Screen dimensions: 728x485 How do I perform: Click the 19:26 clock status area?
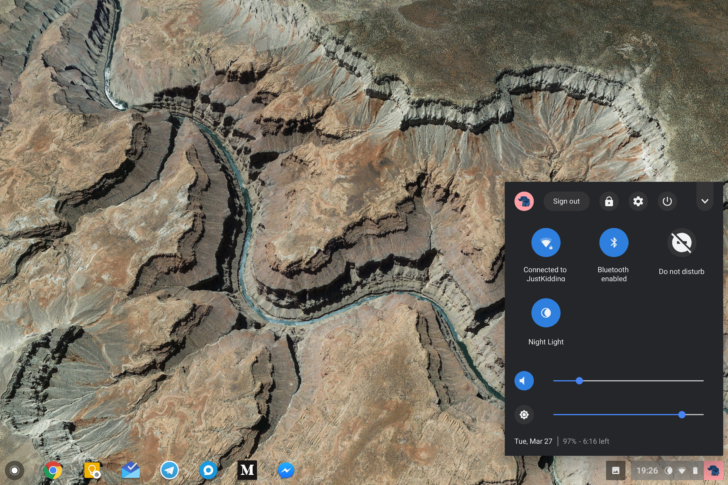click(648, 470)
